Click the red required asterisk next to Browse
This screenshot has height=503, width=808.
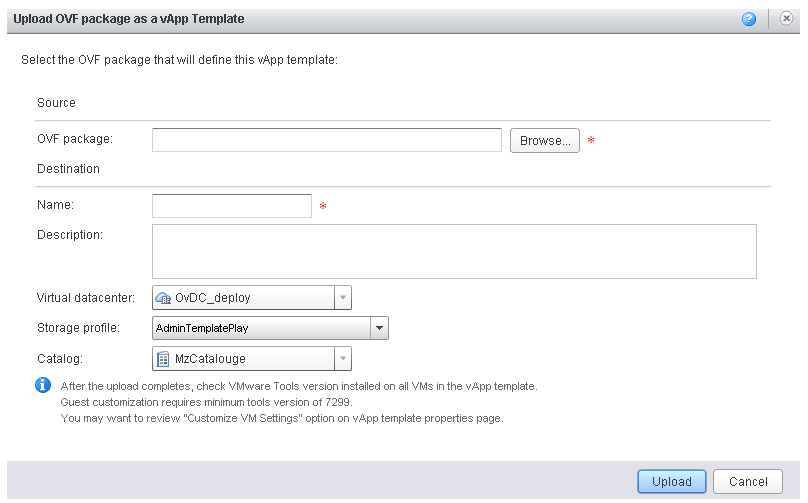click(x=591, y=140)
